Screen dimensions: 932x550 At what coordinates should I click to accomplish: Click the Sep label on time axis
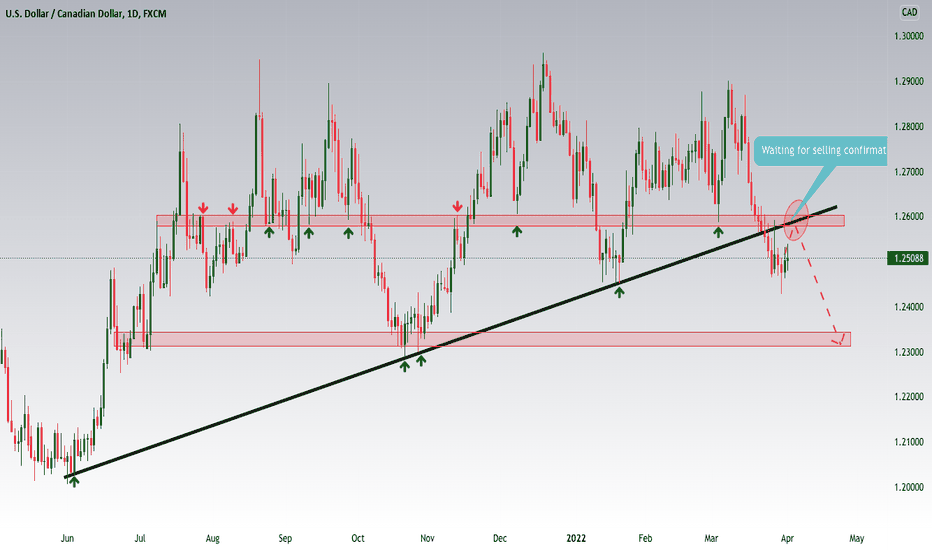(285, 538)
